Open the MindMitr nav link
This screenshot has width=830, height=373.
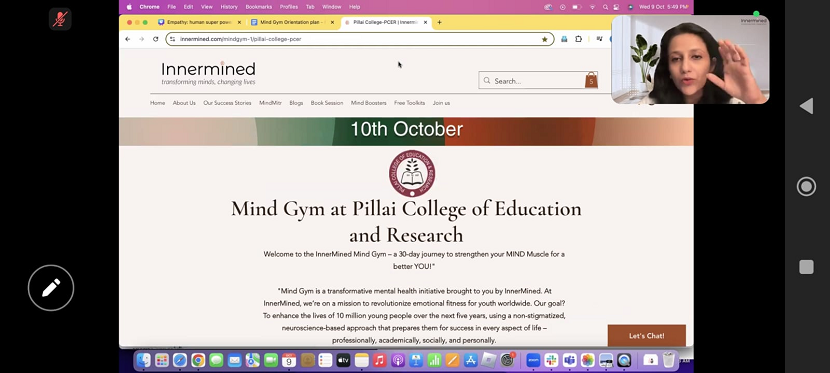[x=270, y=103]
